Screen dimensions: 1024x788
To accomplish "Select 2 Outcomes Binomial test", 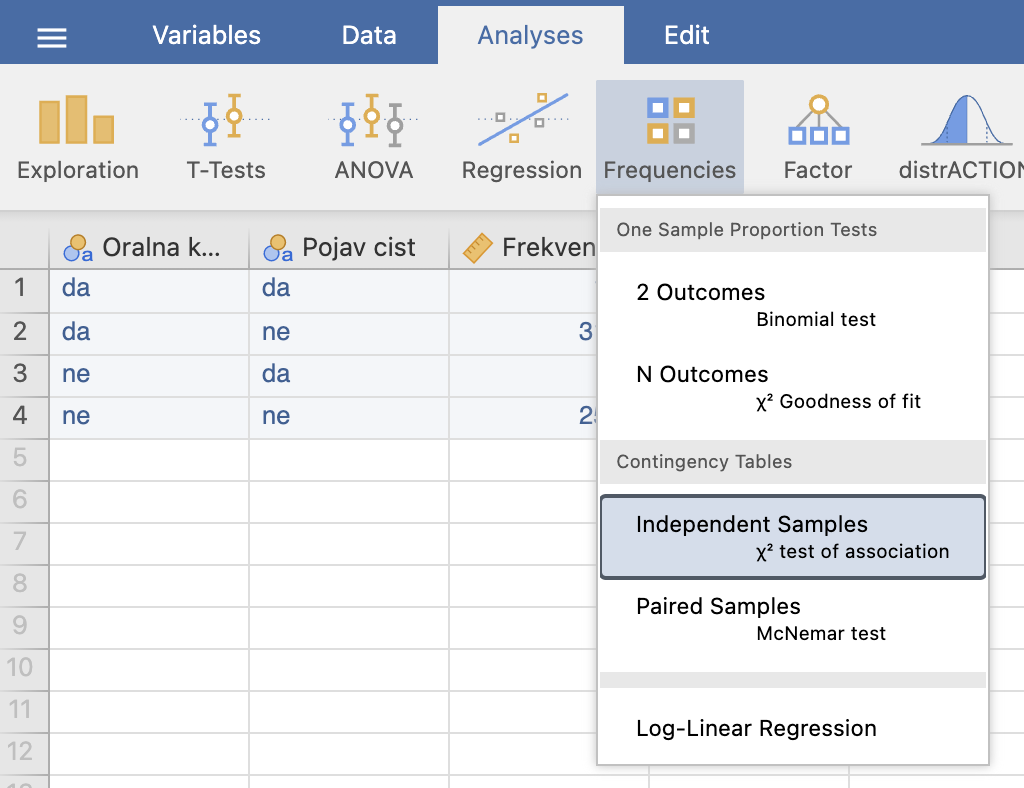I will pyautogui.click(x=792, y=305).
